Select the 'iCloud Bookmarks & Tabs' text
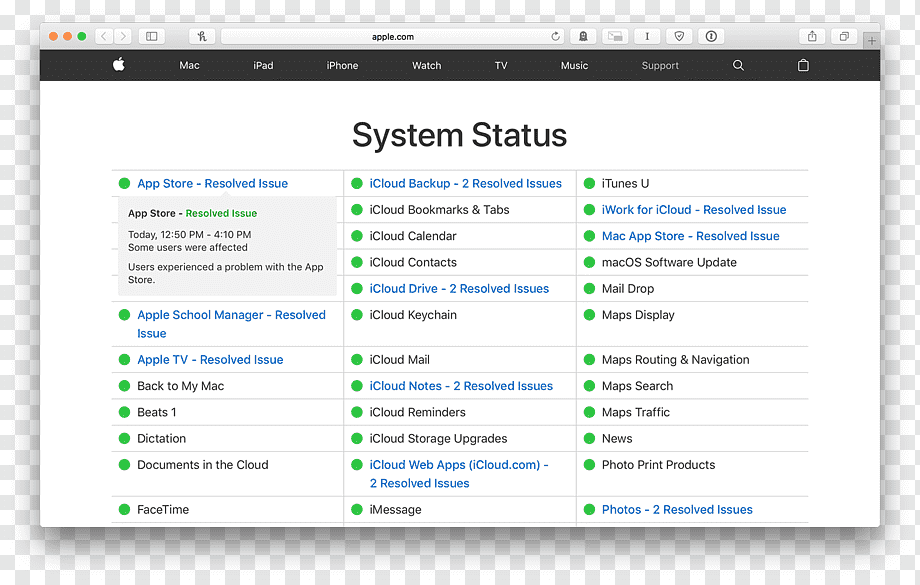The image size is (920, 585). (439, 210)
